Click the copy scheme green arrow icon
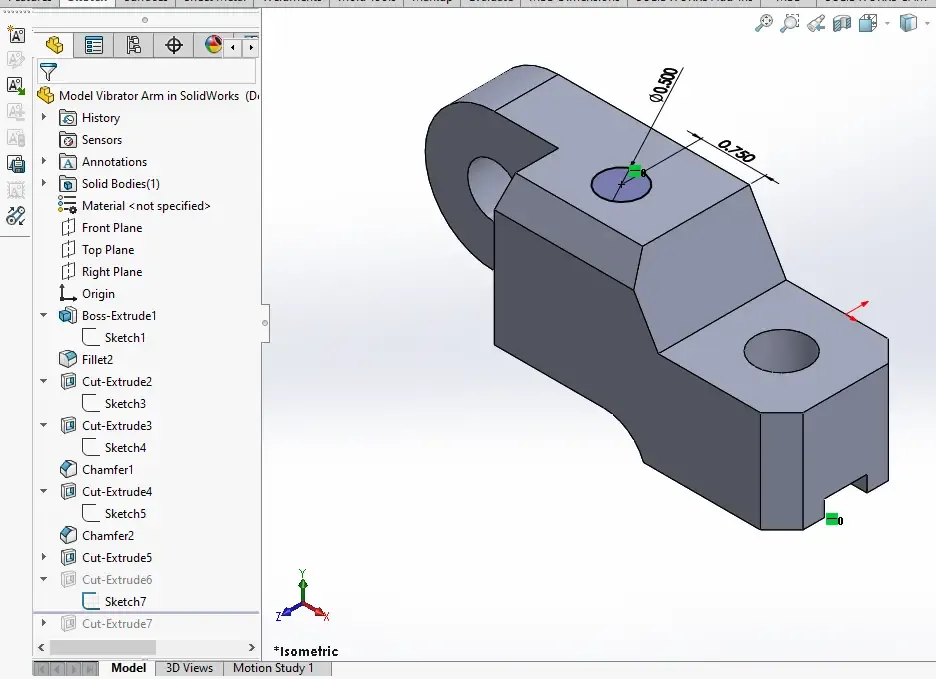Screen dimensions: 936x679 (16, 85)
